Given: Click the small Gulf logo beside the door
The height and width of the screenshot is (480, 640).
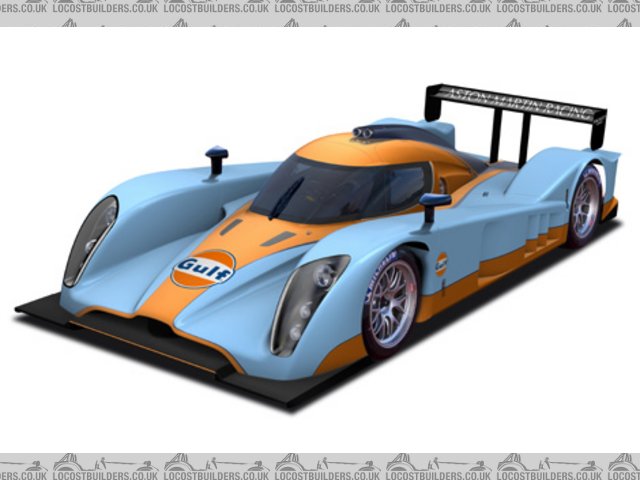Looking at the screenshot, I should (441, 264).
